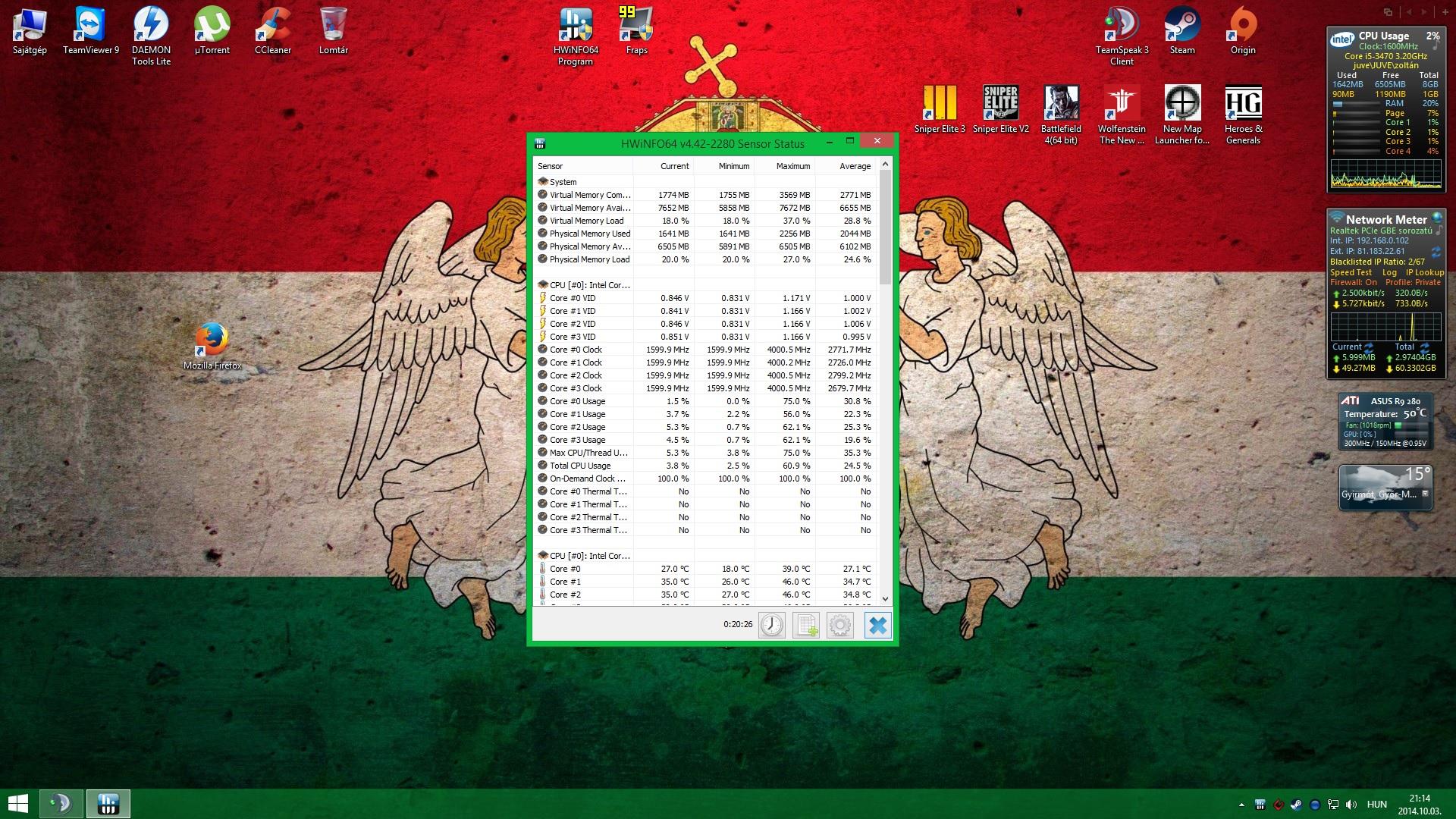The height and width of the screenshot is (819, 1456).
Task: Click the sensor list scrollbar thumb
Action: click(x=885, y=226)
